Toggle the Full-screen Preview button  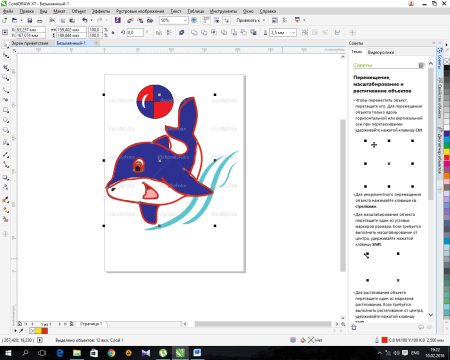194,20
